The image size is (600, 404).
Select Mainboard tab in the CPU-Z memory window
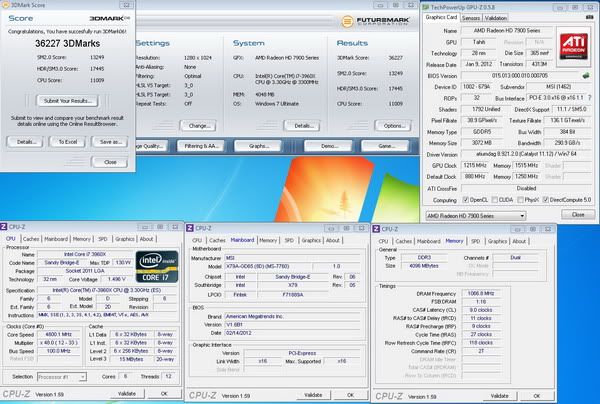pyautogui.click(x=428, y=241)
